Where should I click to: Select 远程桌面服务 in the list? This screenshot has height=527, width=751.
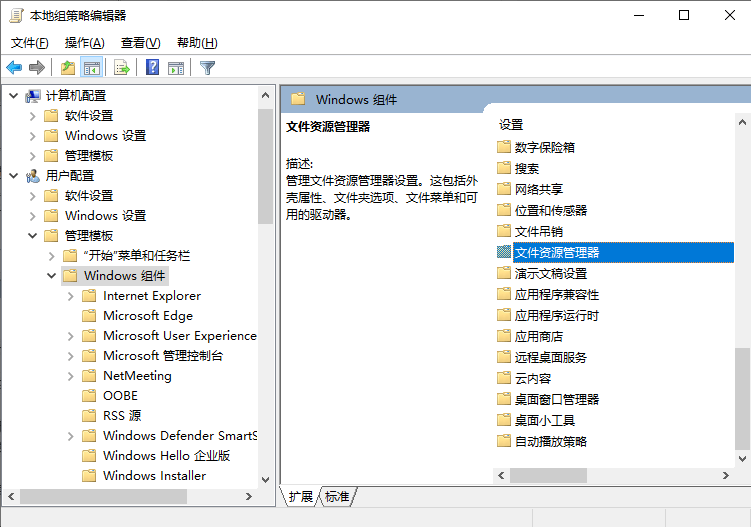pos(551,357)
